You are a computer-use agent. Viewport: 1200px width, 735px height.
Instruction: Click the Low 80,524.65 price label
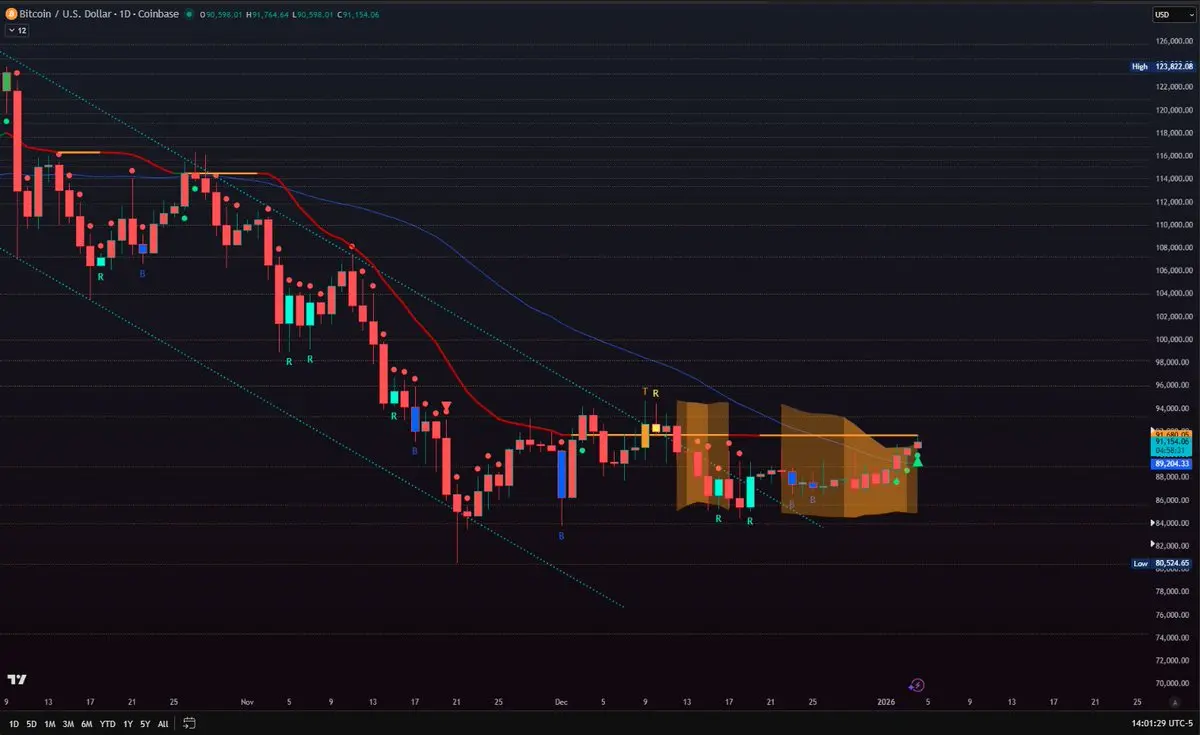click(1163, 564)
